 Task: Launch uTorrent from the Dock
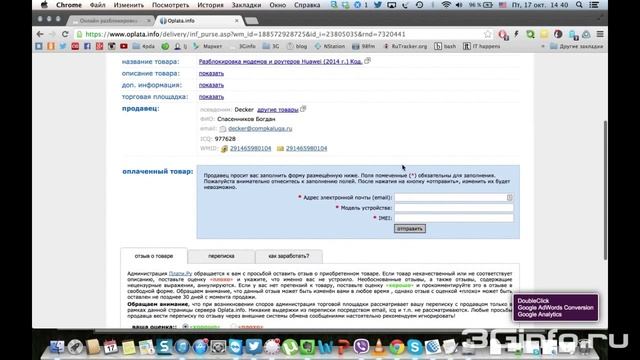[289, 347]
